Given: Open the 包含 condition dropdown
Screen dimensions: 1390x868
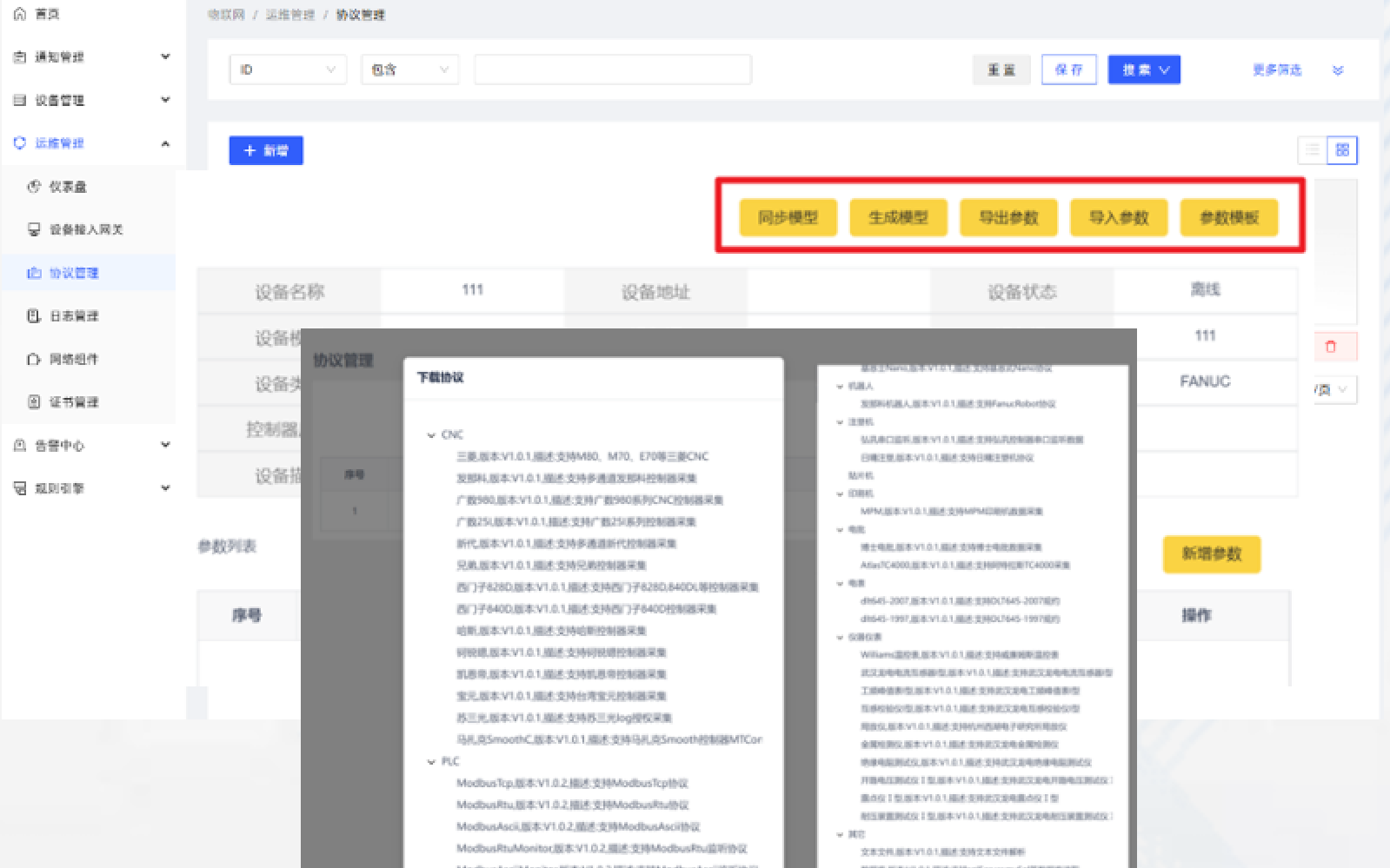Looking at the screenshot, I should [x=409, y=70].
